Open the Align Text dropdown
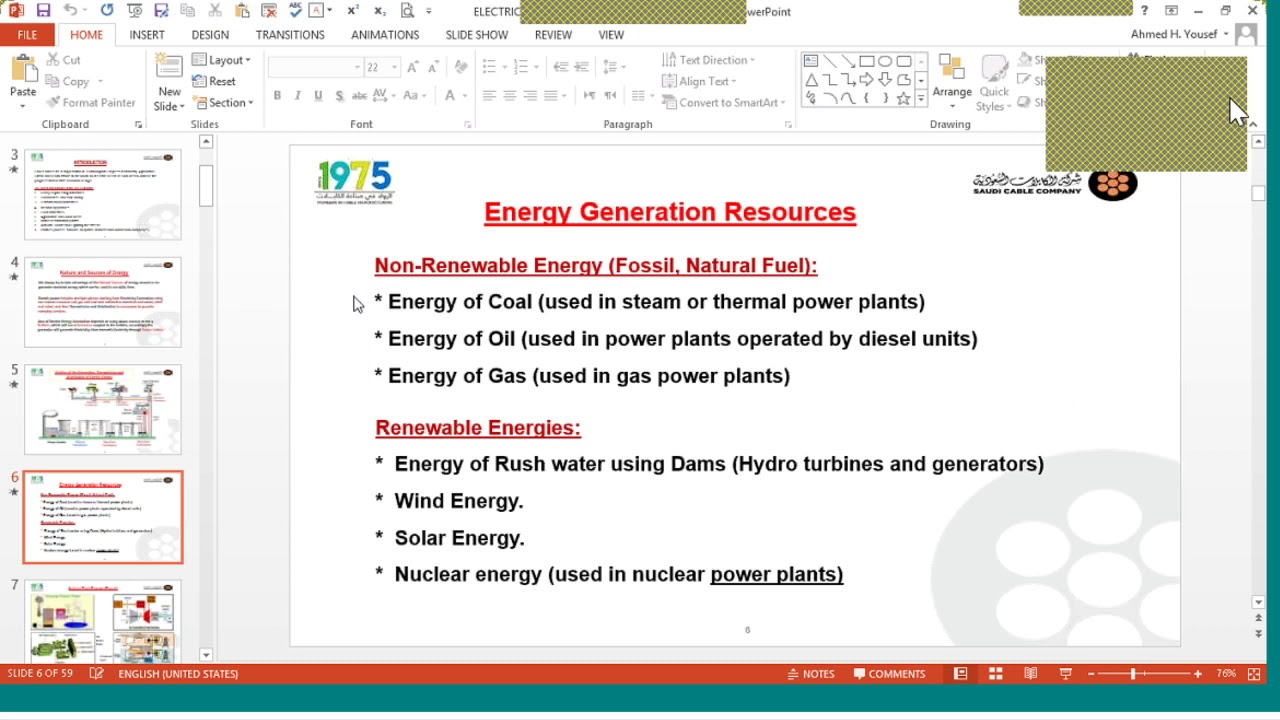The image size is (1280, 720). tap(700, 81)
